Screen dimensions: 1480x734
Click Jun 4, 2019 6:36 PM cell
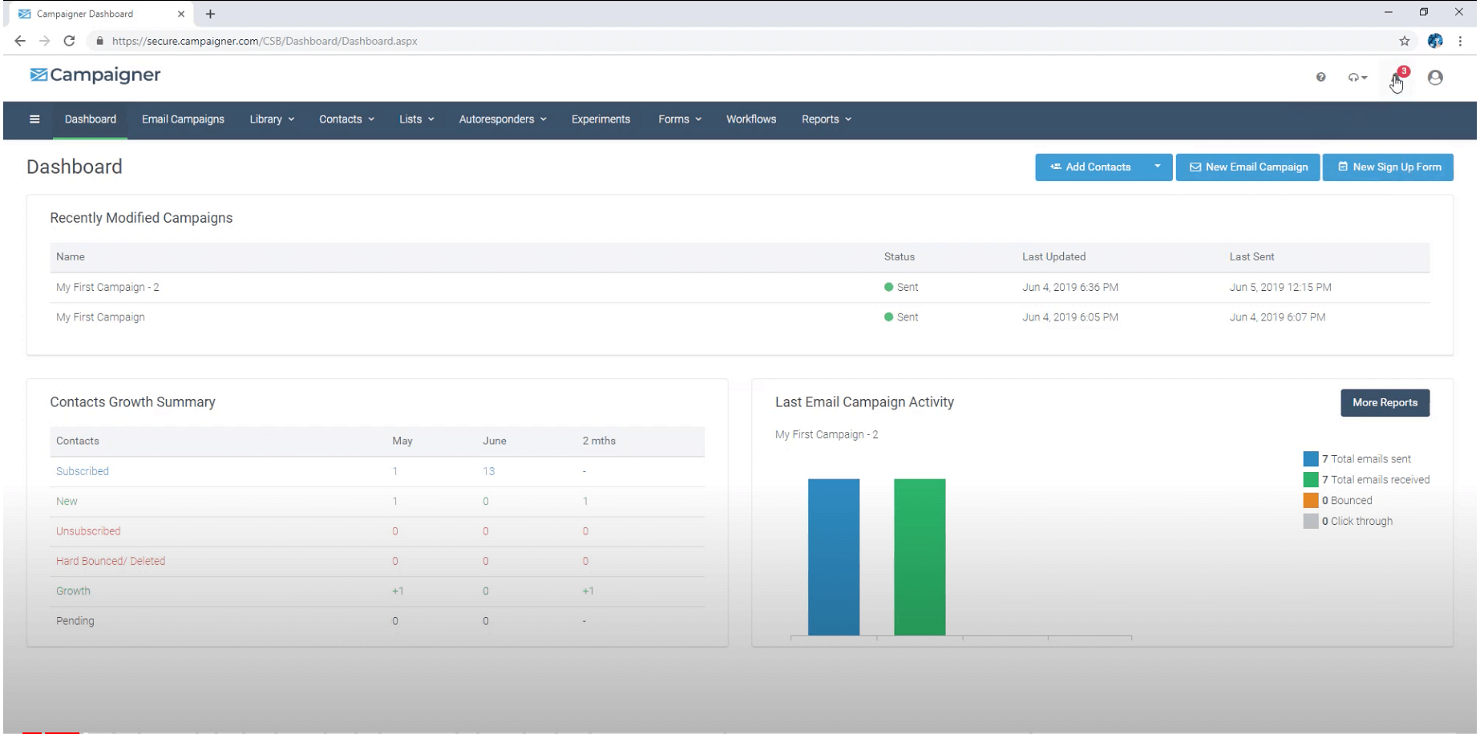pos(1070,287)
